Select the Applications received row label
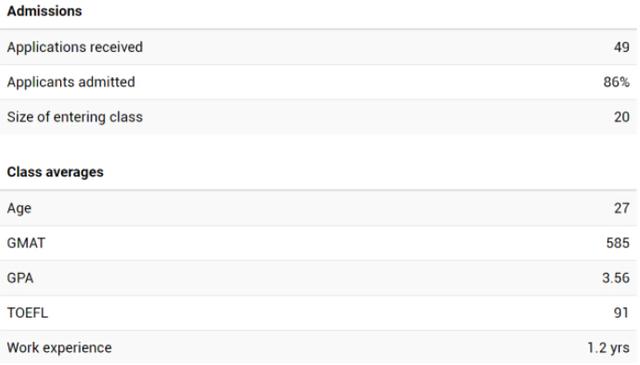 [x=75, y=47]
